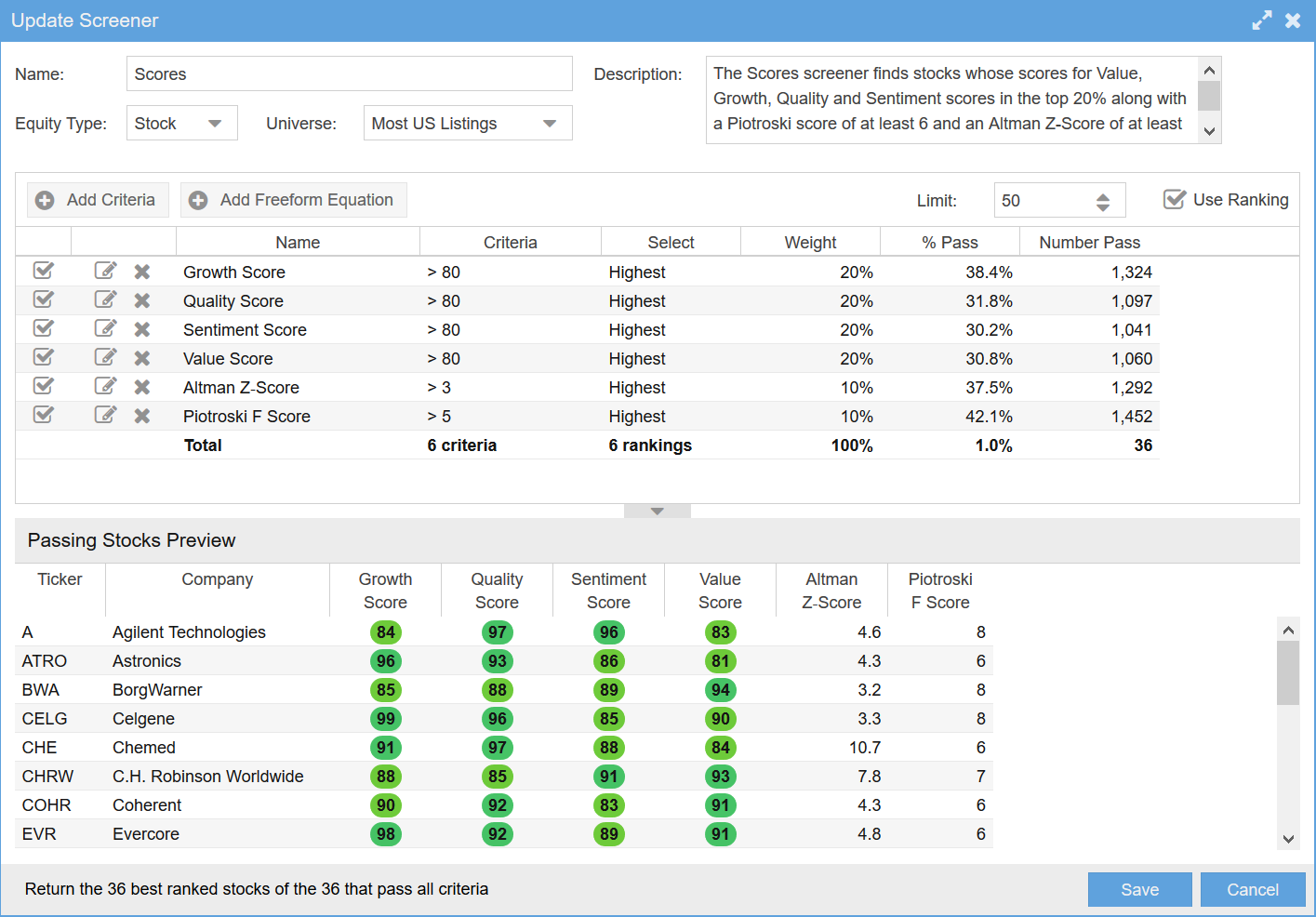Delete the Piotroski F Score row

click(142, 416)
